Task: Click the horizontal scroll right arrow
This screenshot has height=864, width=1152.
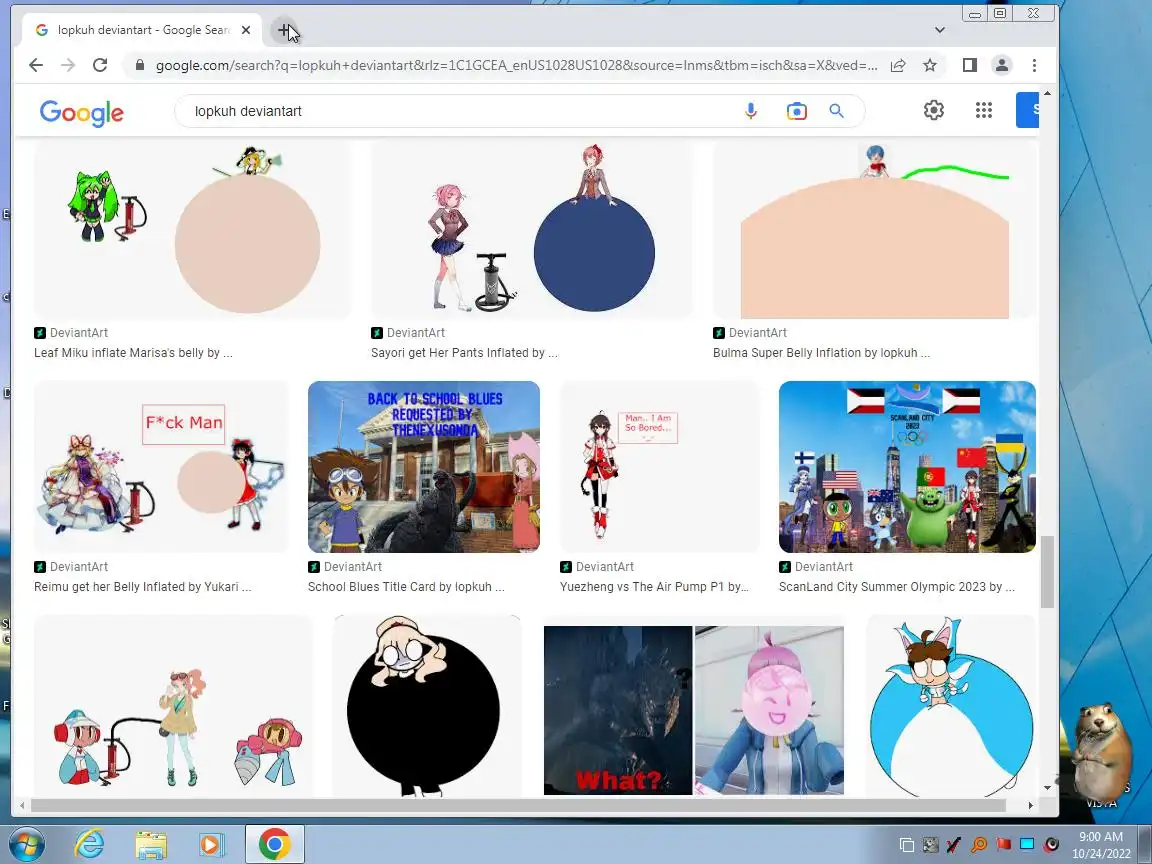Action: 1031,805
